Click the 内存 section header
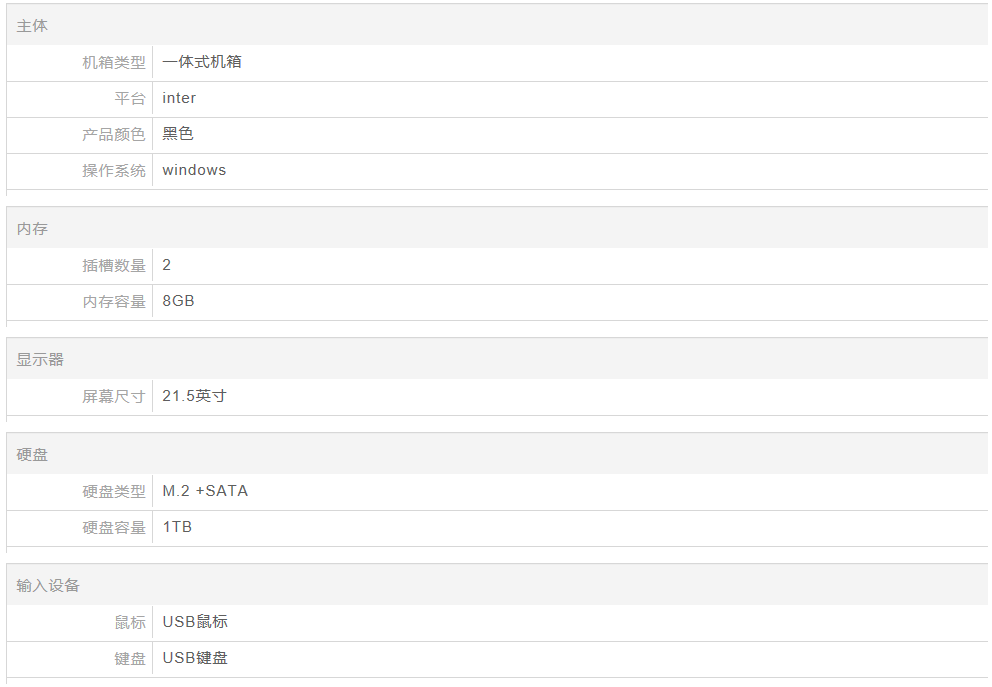 click(x=32, y=229)
